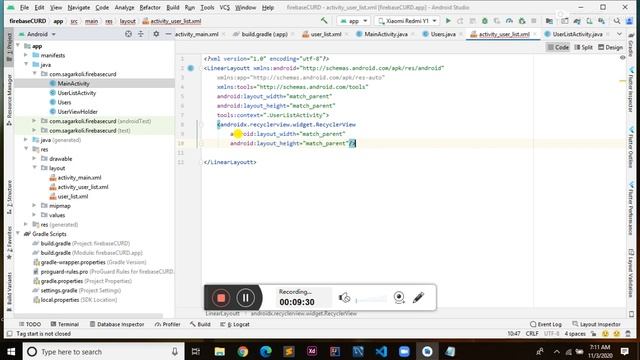Open the Refactor menu
The height and width of the screenshot is (360, 640).
pos(150,7)
